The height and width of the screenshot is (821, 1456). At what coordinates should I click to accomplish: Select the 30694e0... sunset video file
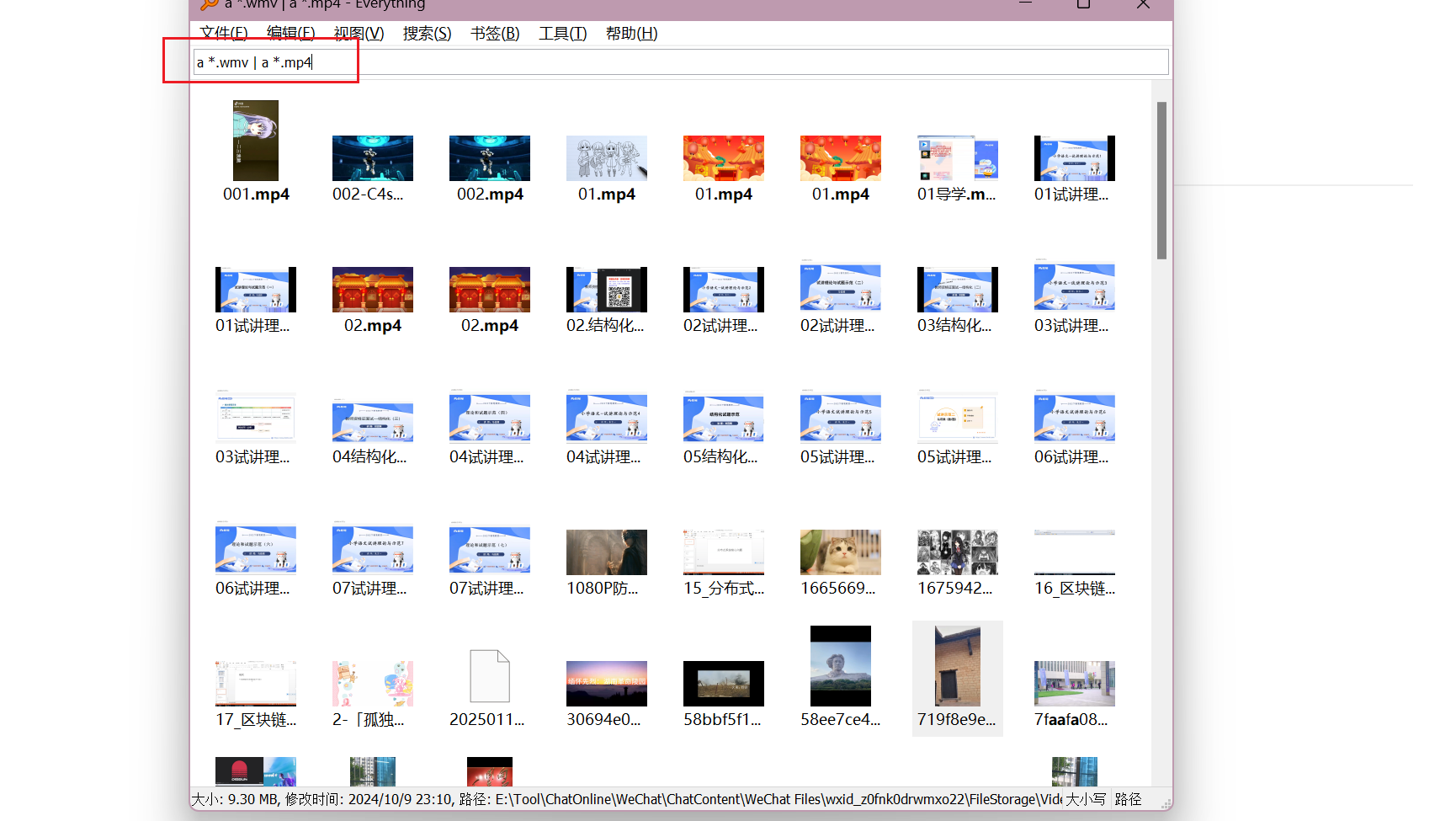607,694
